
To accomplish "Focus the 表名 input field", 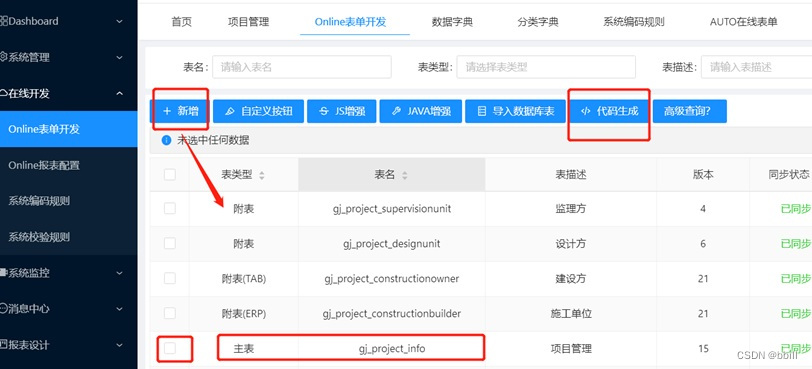I will (x=302, y=67).
